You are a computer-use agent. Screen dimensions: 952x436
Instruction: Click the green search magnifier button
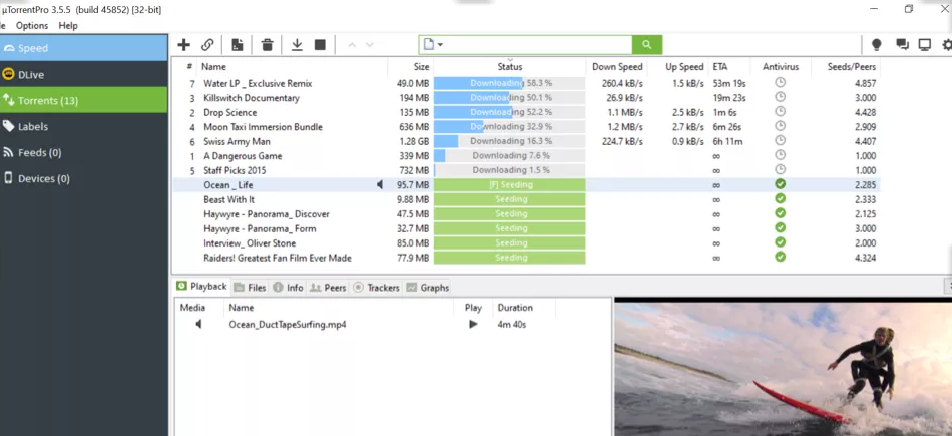point(647,44)
